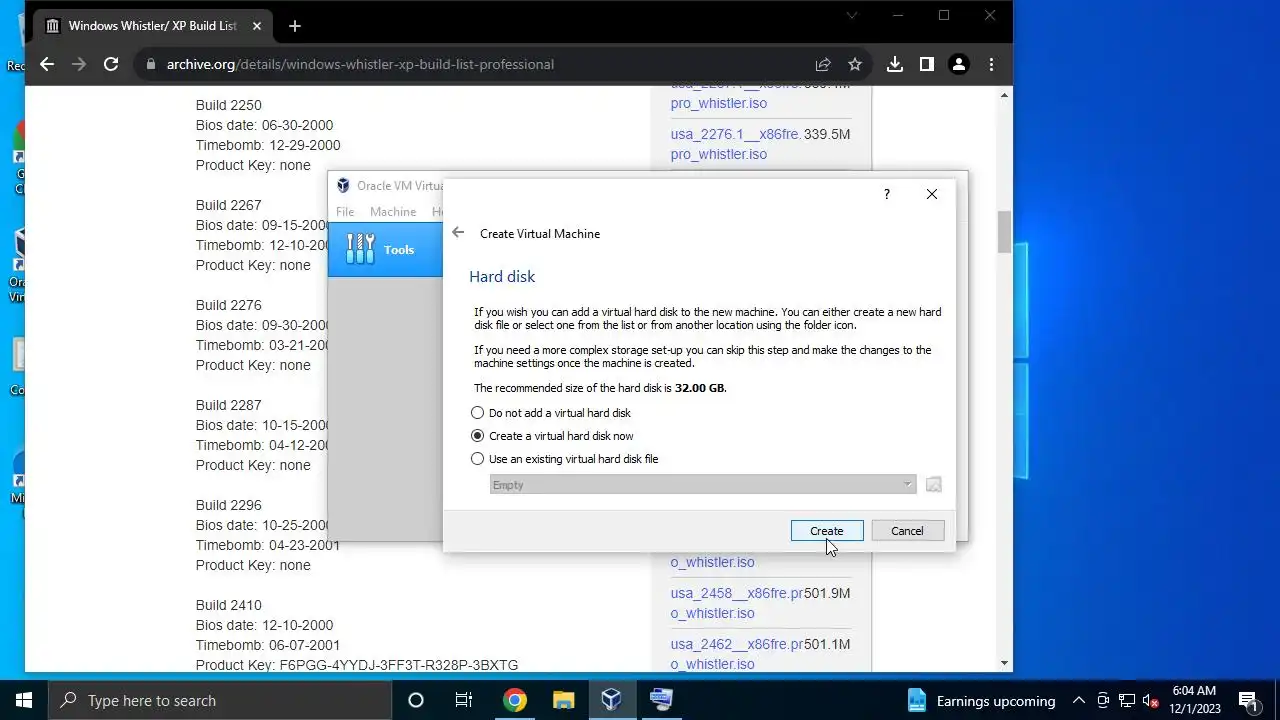This screenshot has height=720, width=1280.
Task: Open the Machine menu in VirtualBox Manager
Action: point(393,212)
